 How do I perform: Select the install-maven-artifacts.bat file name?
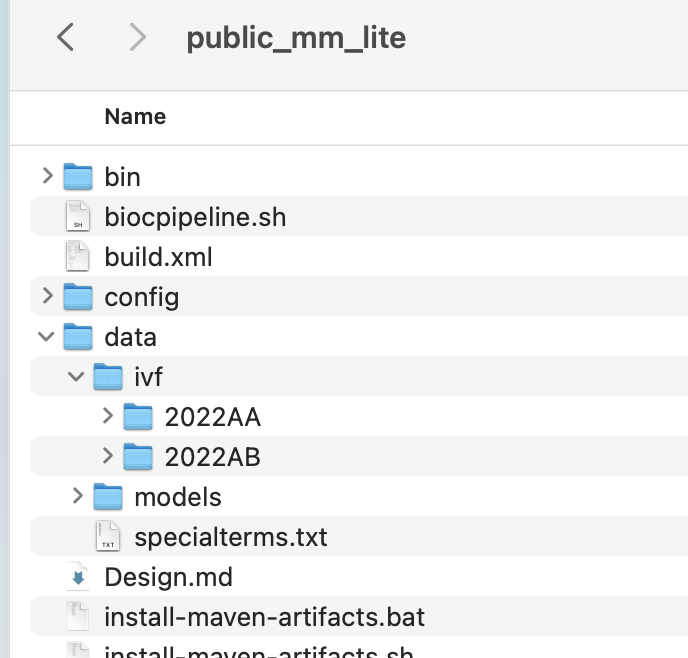(265, 617)
